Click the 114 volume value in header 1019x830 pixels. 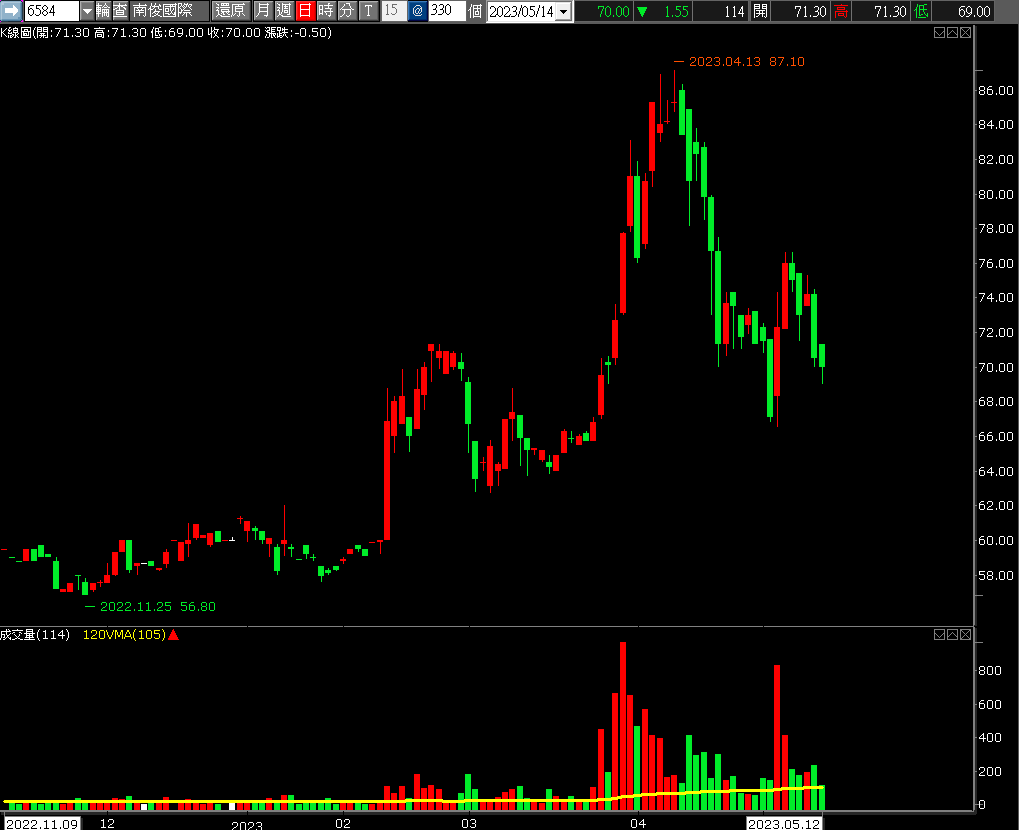tap(734, 12)
